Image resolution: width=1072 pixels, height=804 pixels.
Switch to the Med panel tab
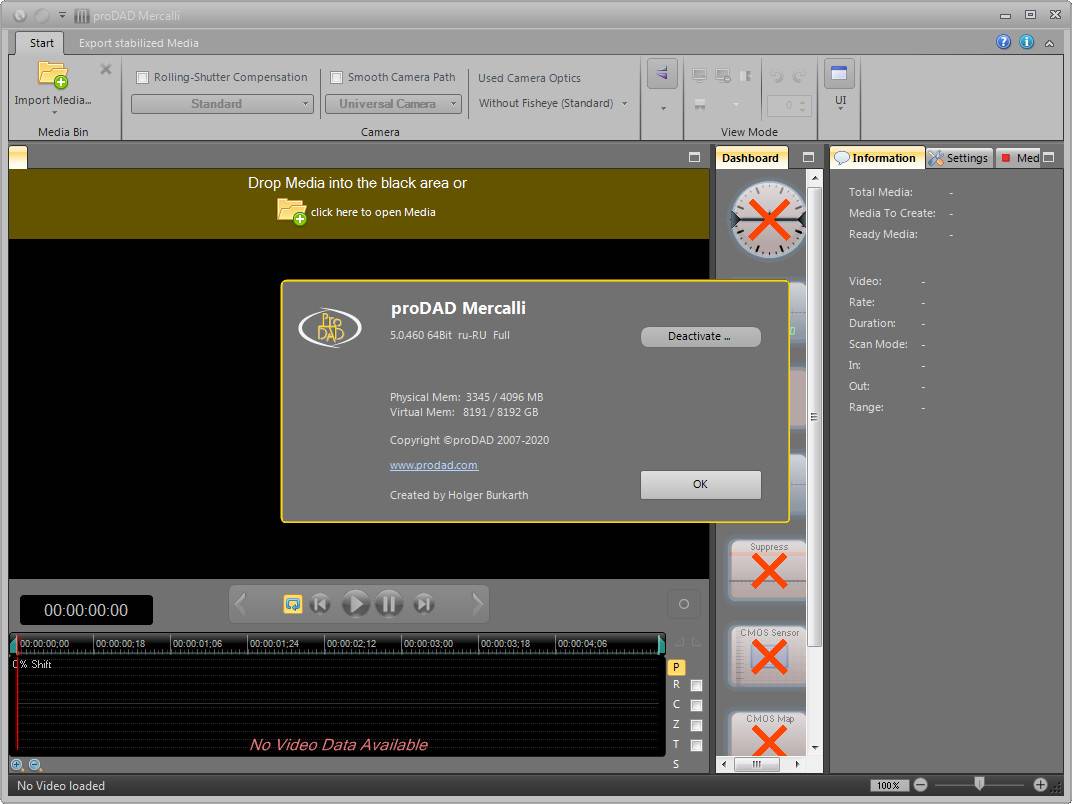1018,158
